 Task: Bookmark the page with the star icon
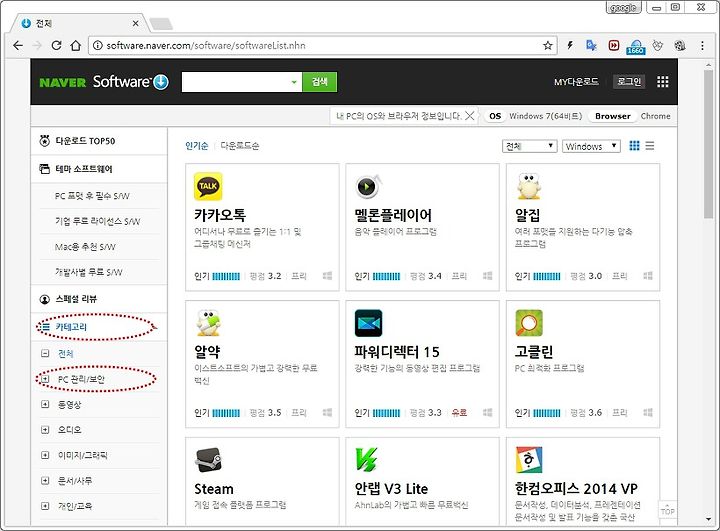(547, 45)
